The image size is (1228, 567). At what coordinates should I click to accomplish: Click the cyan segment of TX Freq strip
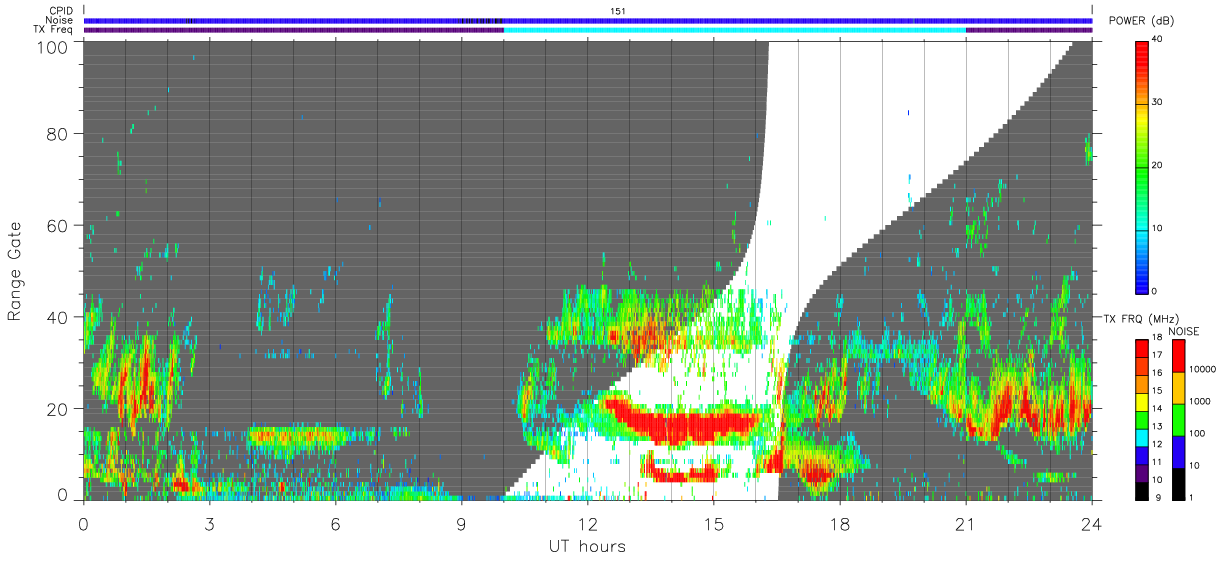[735, 30]
